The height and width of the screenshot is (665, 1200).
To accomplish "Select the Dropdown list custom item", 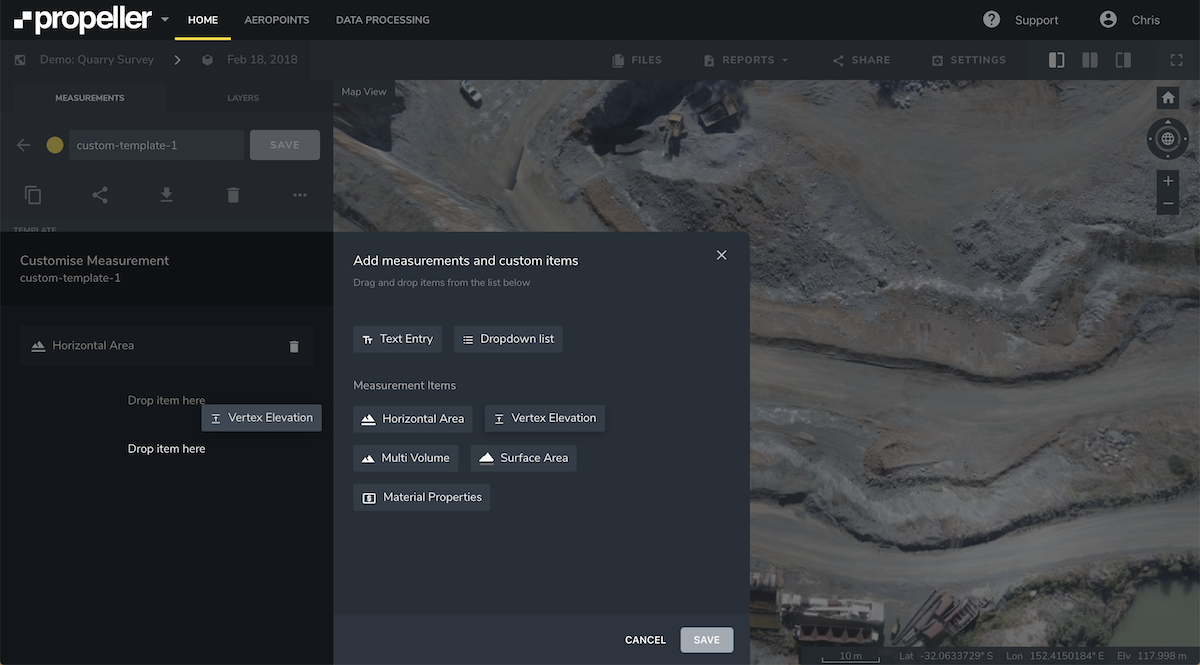I will click(508, 339).
